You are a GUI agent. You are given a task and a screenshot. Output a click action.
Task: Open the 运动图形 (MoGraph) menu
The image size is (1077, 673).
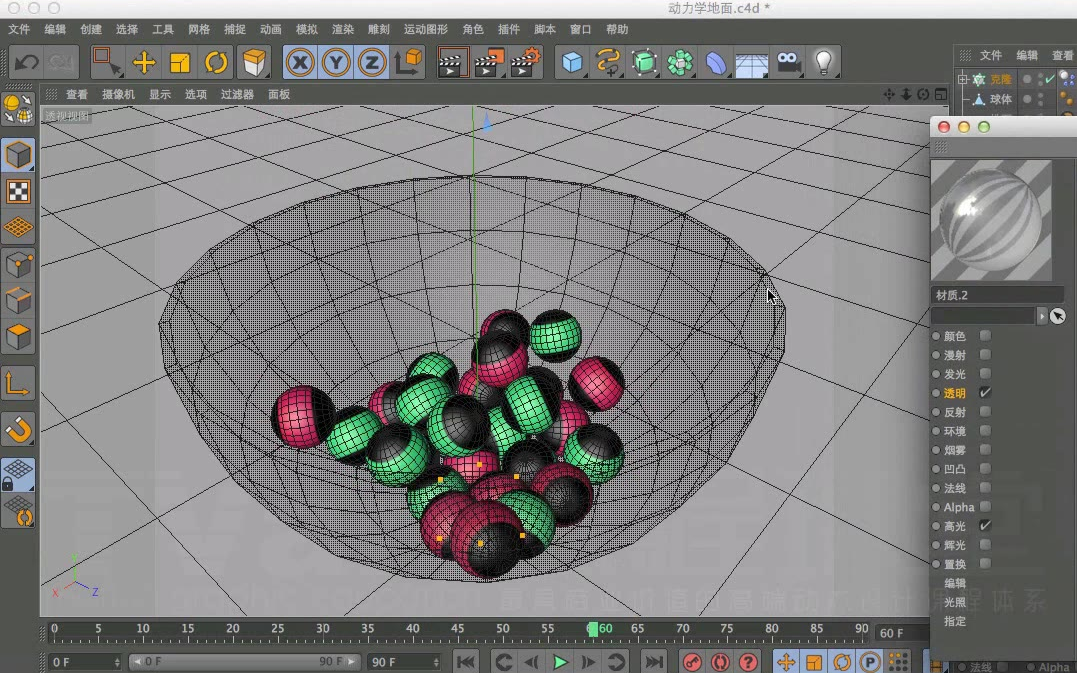(425, 30)
